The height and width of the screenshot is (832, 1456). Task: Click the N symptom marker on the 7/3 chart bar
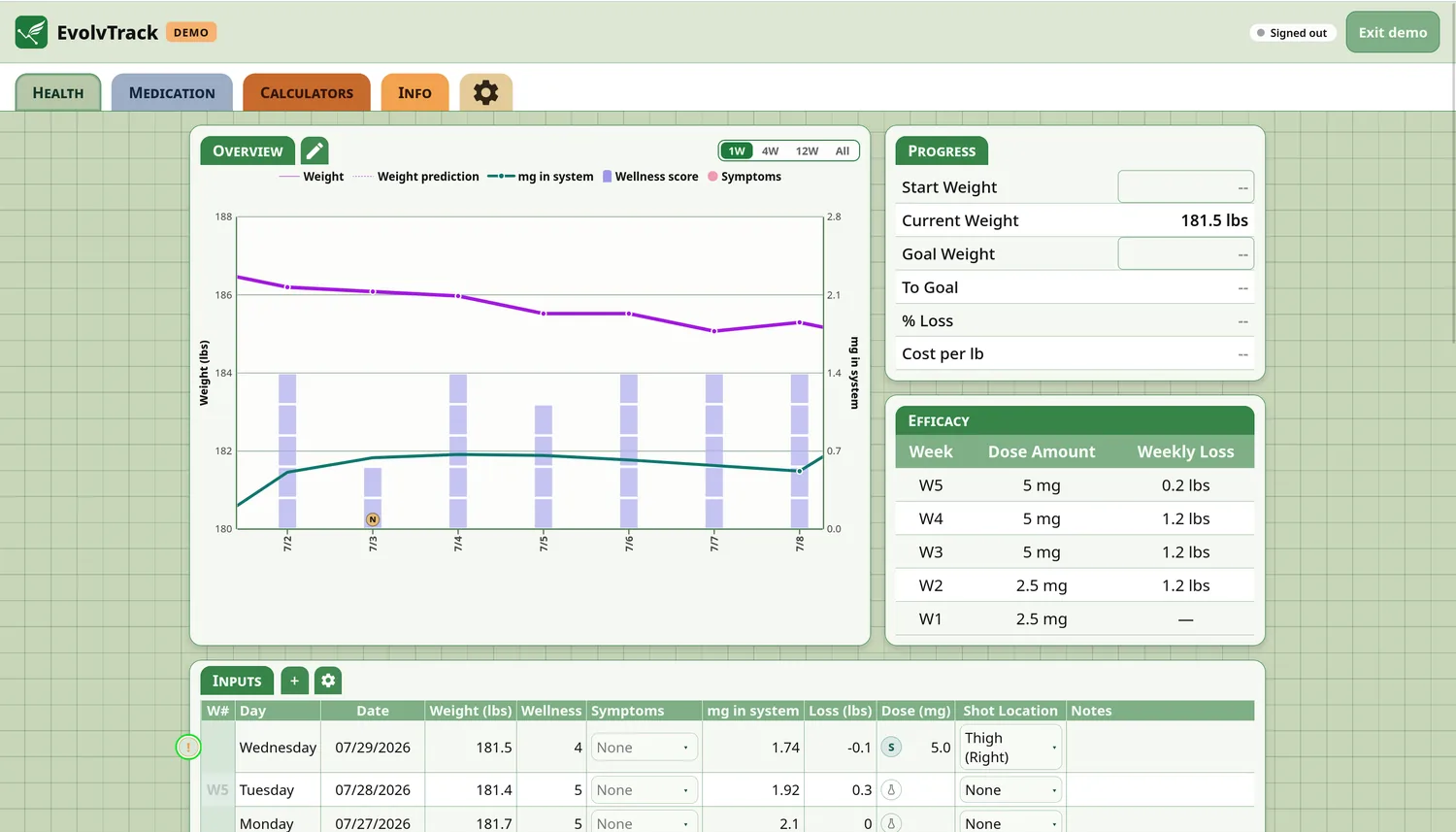[373, 519]
